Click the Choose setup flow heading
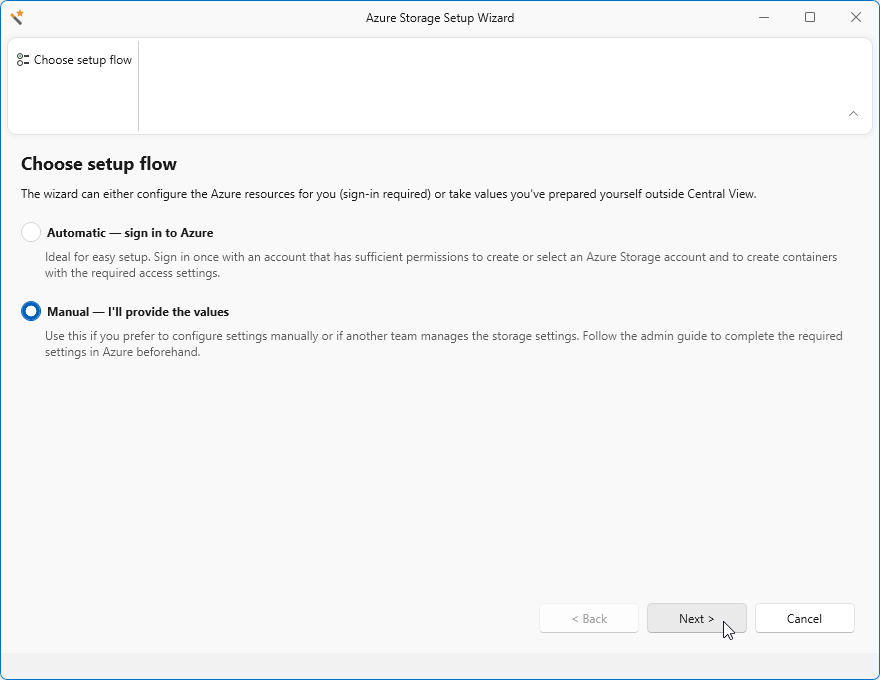 (x=99, y=164)
